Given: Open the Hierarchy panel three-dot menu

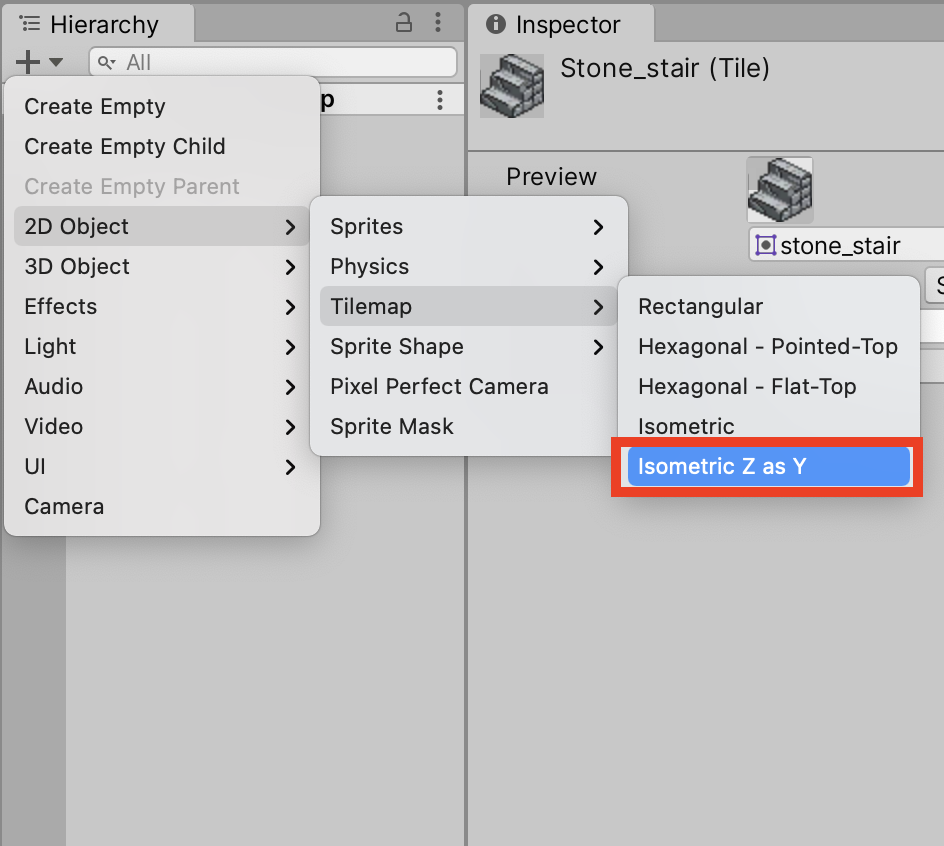Looking at the screenshot, I should (x=438, y=23).
